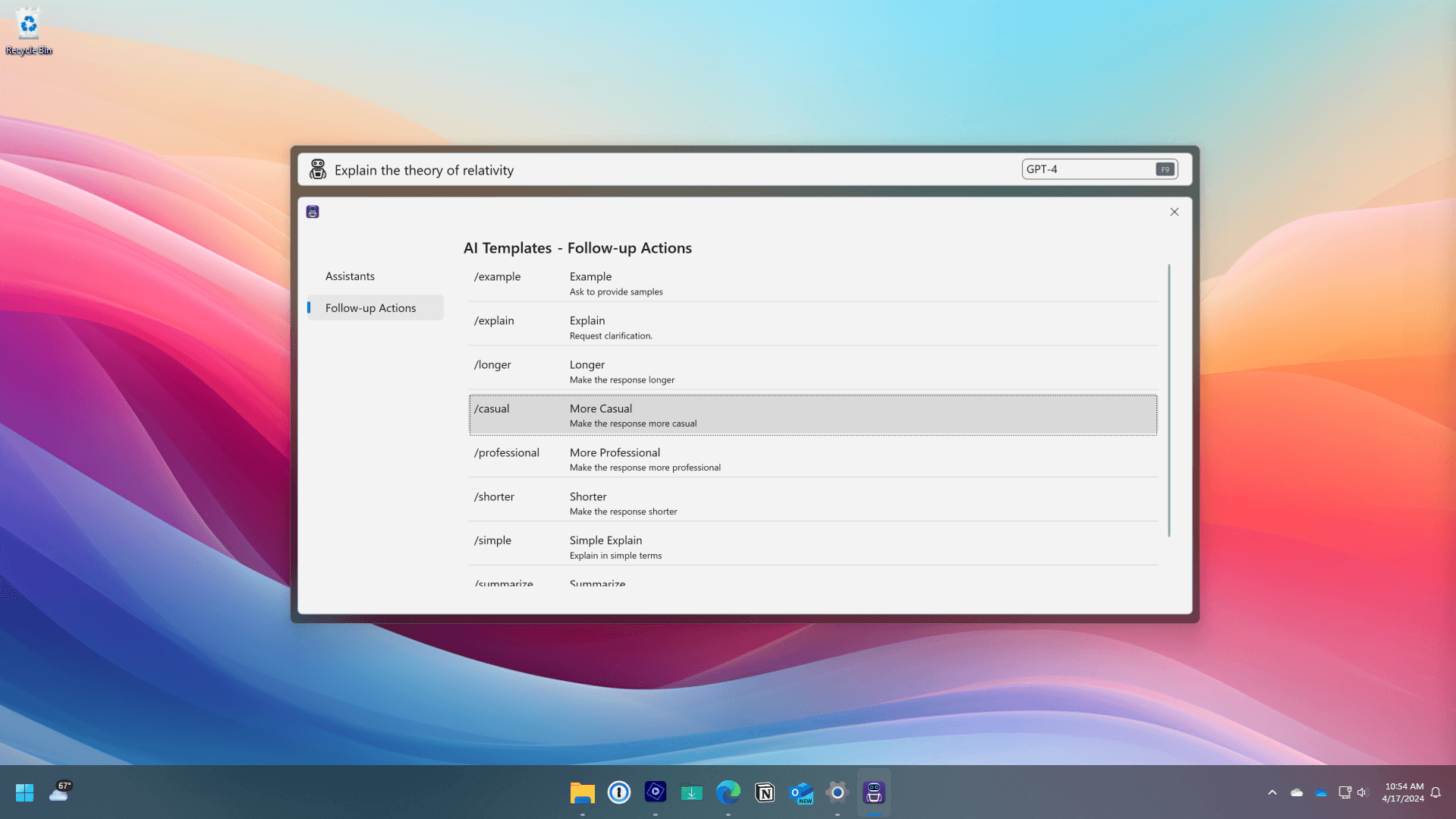Viewport: 1456px width, 819px height.
Task: Start Microsoft Edge from the taskbar
Action: tap(728, 792)
